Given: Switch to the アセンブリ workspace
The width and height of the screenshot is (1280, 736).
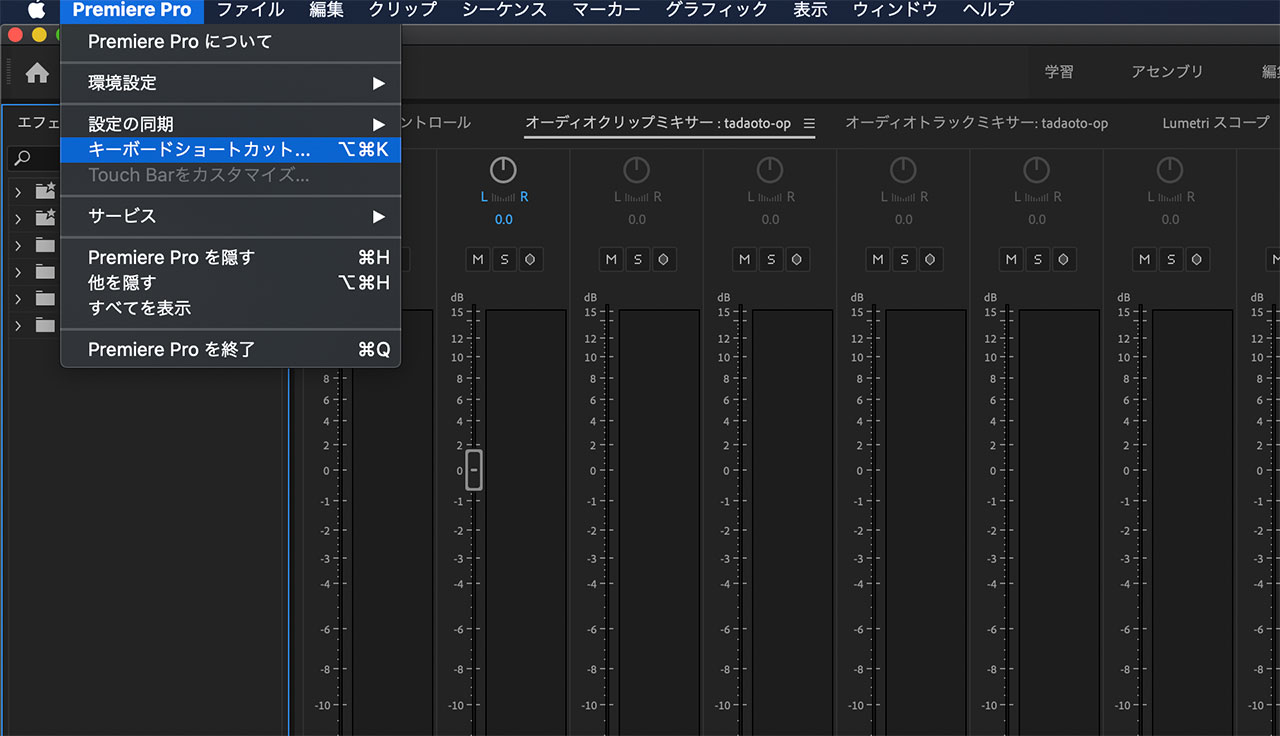Looking at the screenshot, I should 1167,72.
